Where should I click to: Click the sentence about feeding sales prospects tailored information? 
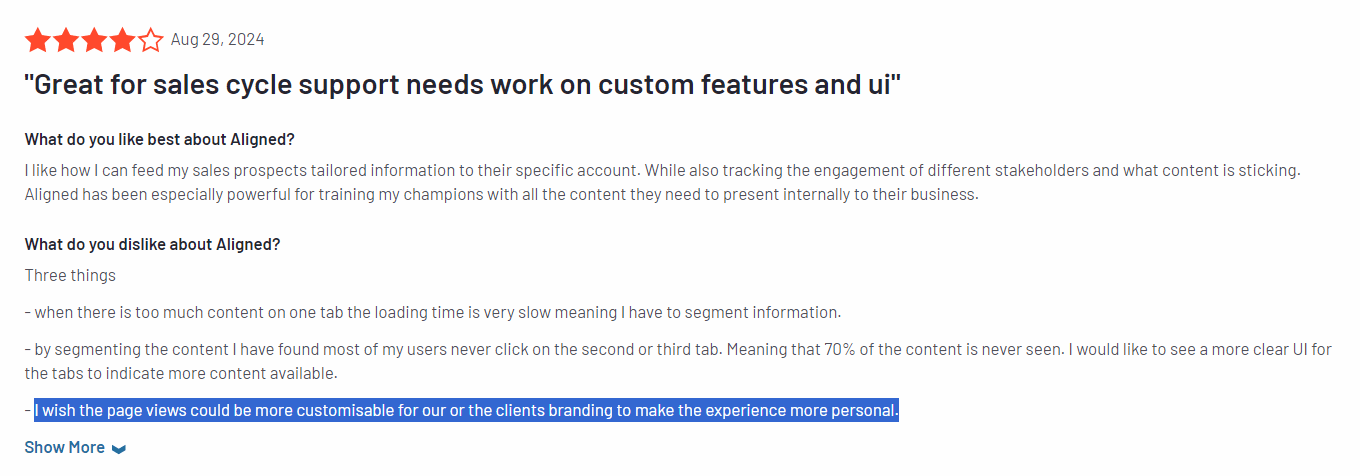tap(332, 170)
